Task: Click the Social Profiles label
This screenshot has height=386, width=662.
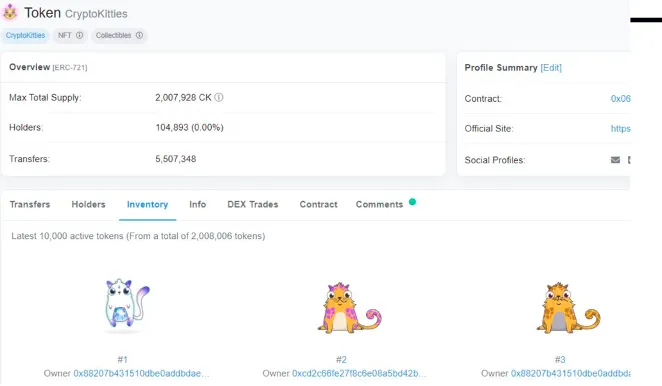Action: click(x=495, y=160)
